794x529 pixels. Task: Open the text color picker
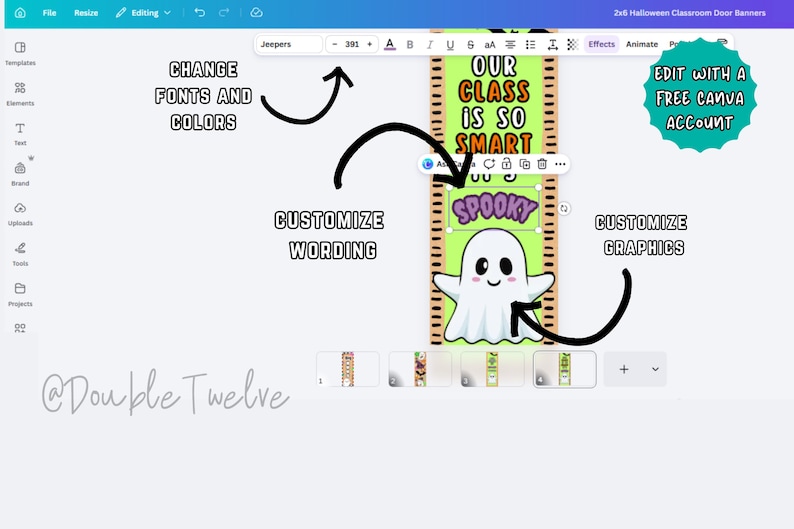pos(389,45)
